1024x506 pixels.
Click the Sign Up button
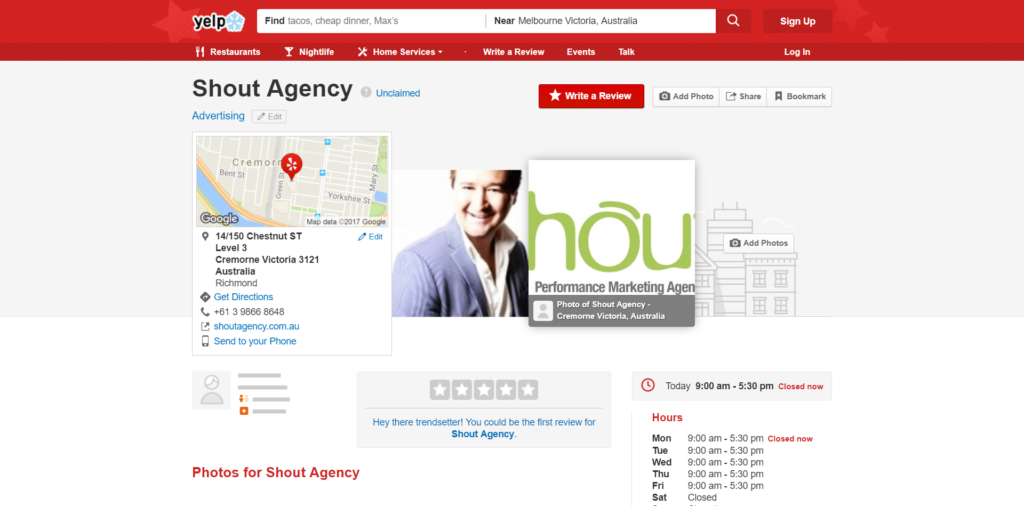click(x=797, y=21)
